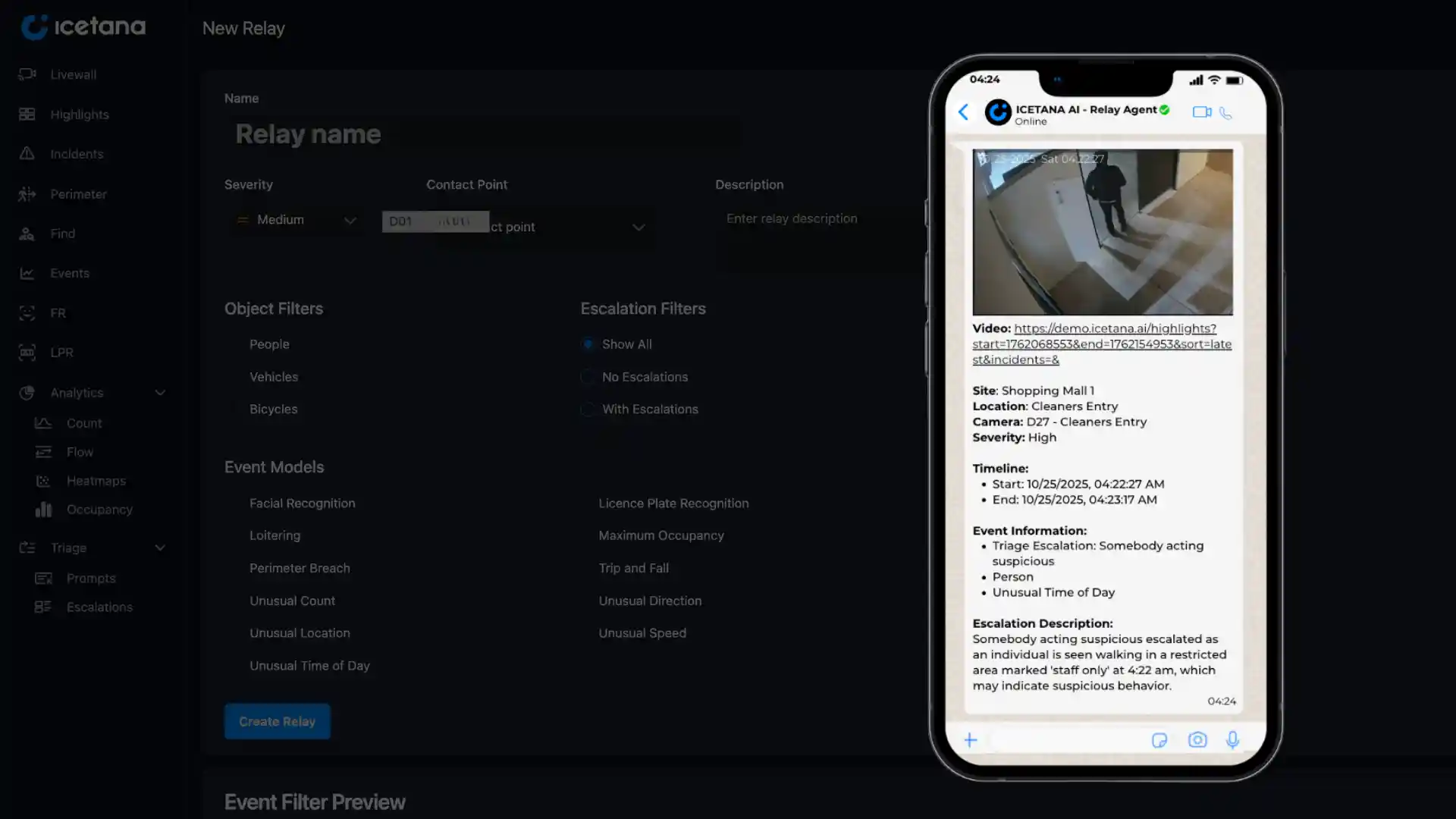Click the Incidents warning triangle icon

click(x=27, y=153)
